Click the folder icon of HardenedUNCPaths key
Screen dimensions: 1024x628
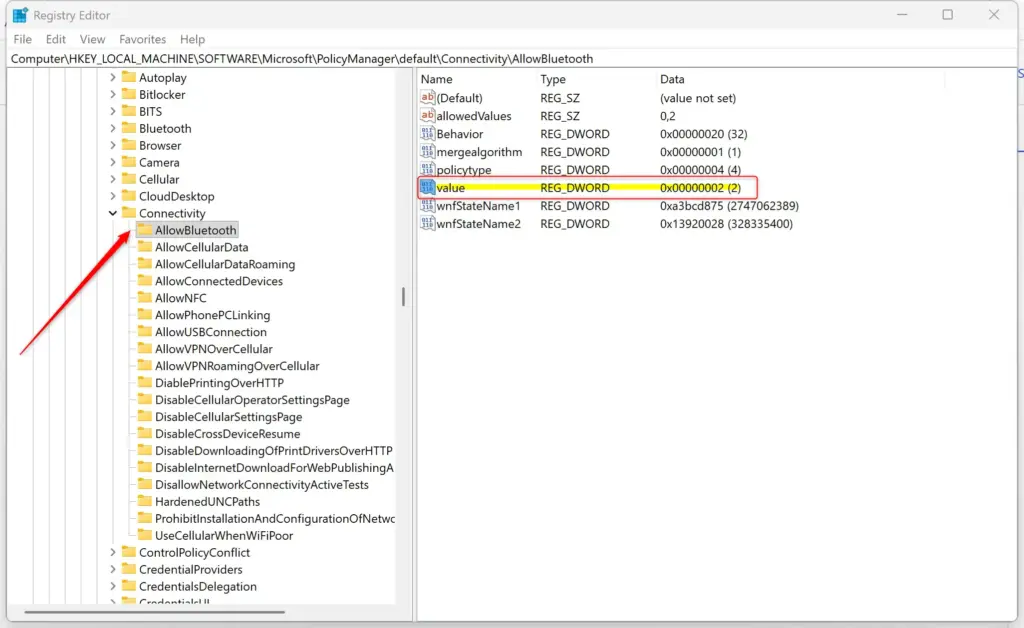pyautogui.click(x=145, y=501)
